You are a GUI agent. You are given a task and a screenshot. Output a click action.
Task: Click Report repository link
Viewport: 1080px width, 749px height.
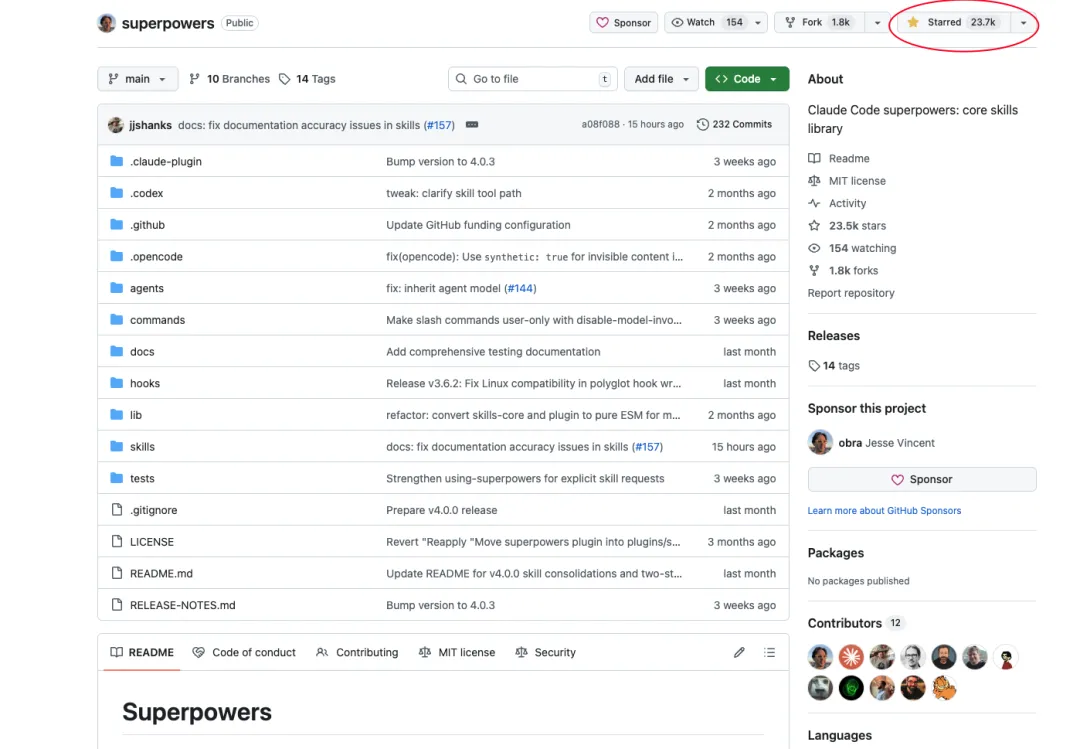tap(851, 293)
